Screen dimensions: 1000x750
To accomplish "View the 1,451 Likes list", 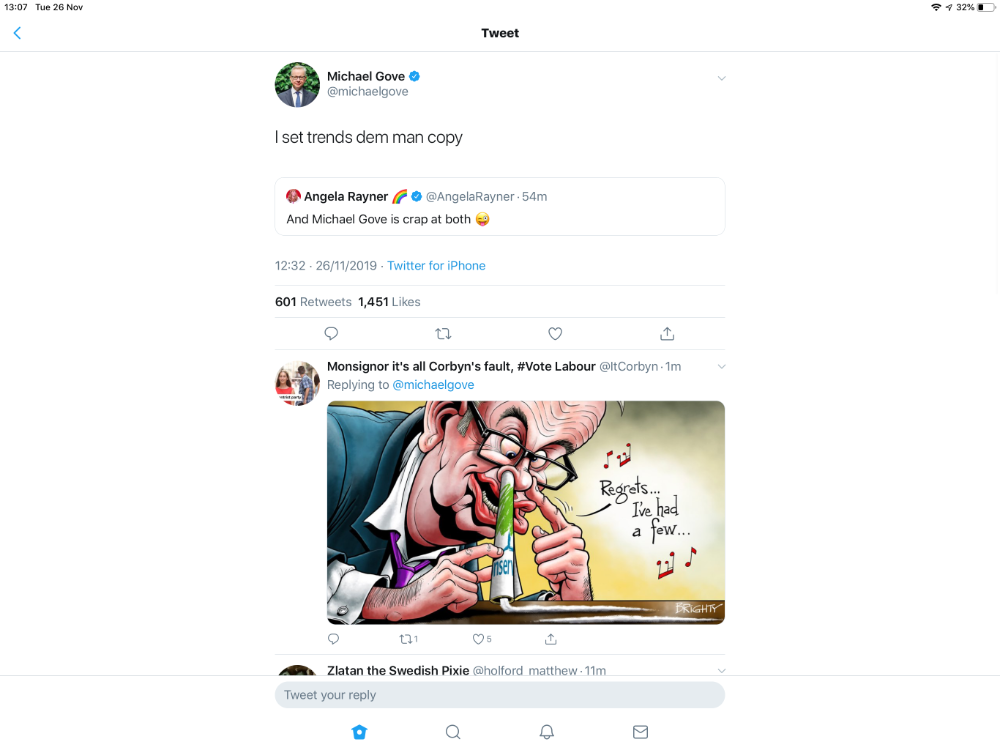I will tap(389, 302).
